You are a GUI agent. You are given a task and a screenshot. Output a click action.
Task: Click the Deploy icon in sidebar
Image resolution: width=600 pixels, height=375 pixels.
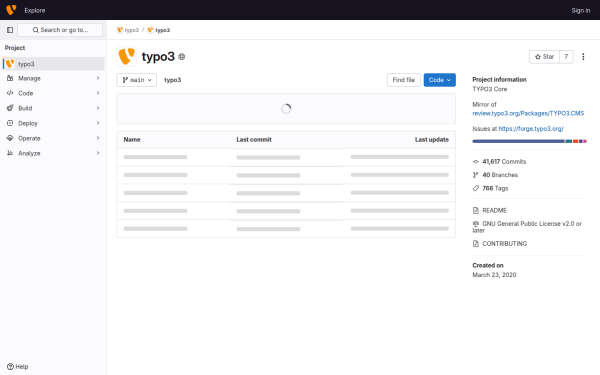tap(10, 123)
